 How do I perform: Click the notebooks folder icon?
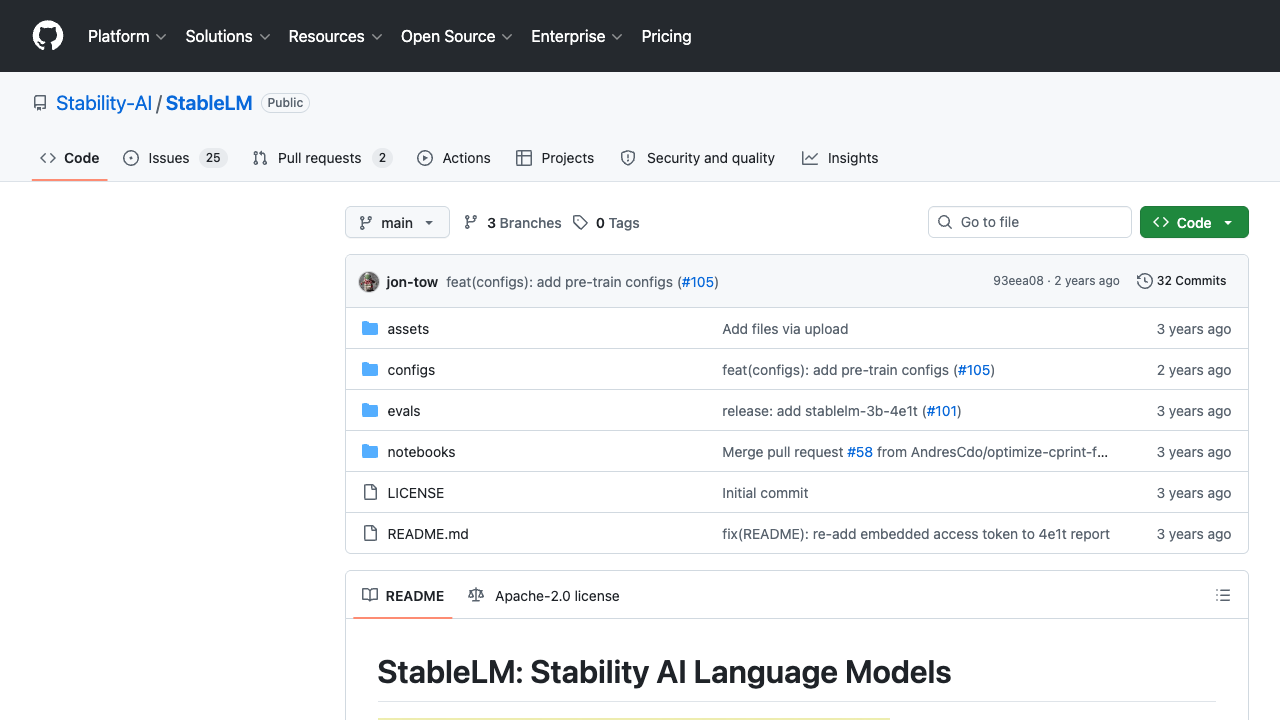(370, 452)
